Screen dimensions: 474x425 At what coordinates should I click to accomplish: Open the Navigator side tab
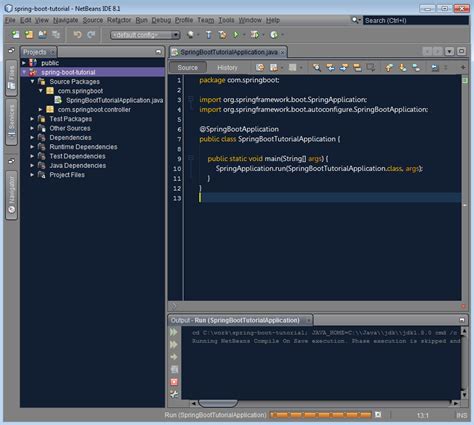pyautogui.click(x=11, y=195)
